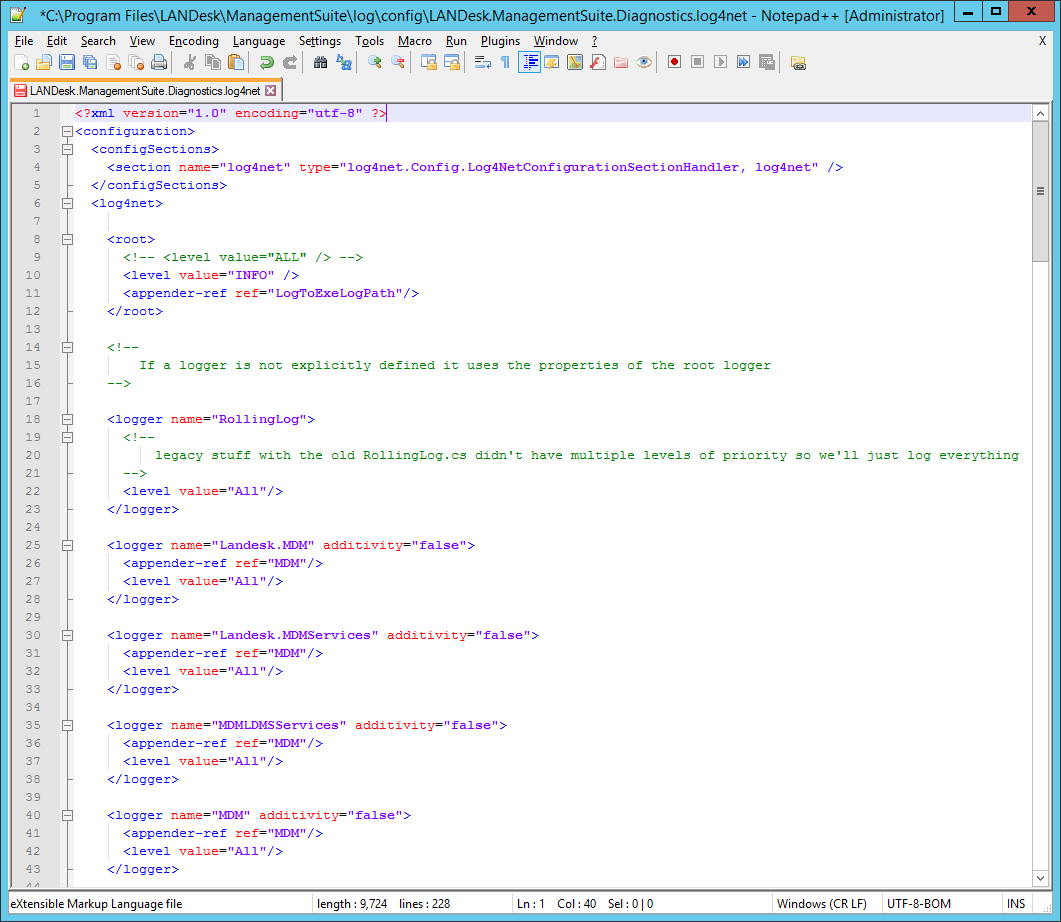The height and width of the screenshot is (922, 1061).
Task: Toggle Show All Characters via the paragraph icon
Action: click(505, 62)
